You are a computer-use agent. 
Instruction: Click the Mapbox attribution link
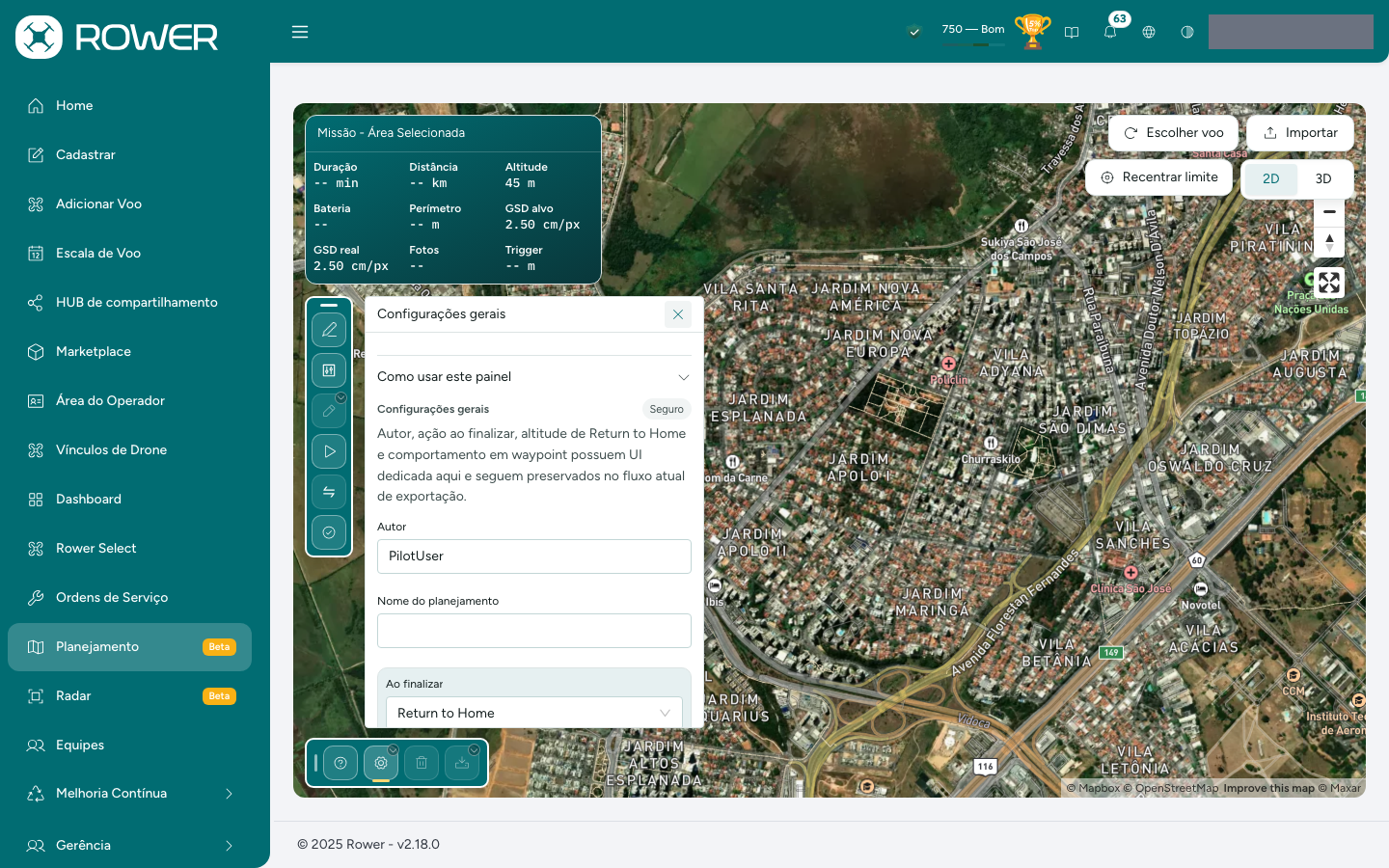(1093, 788)
